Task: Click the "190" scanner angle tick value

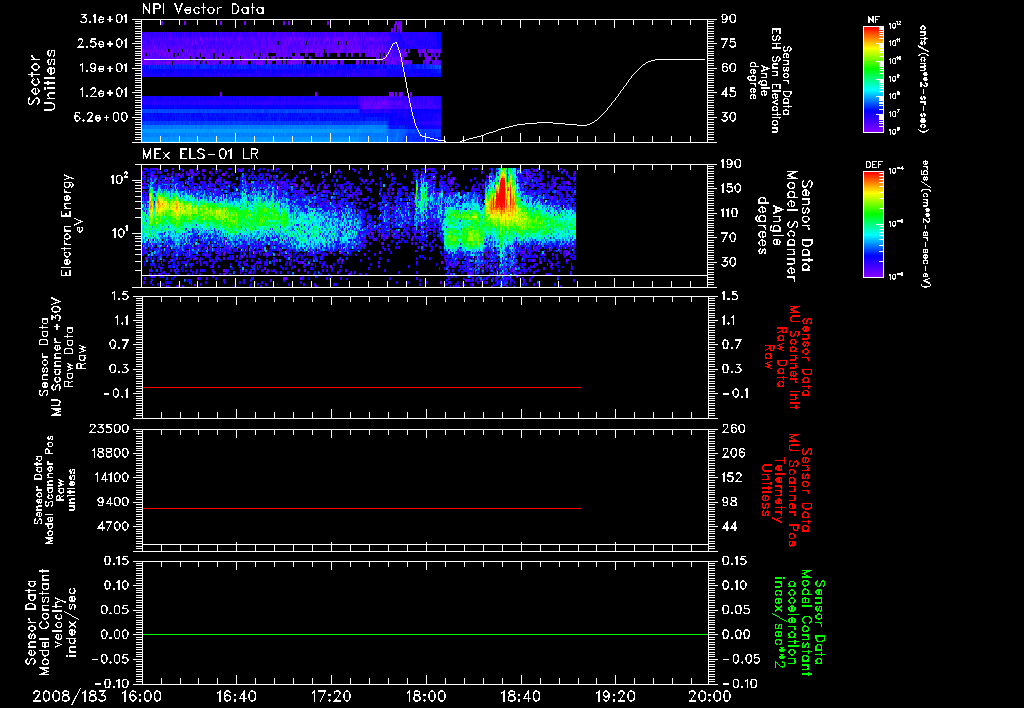Action: tap(731, 164)
